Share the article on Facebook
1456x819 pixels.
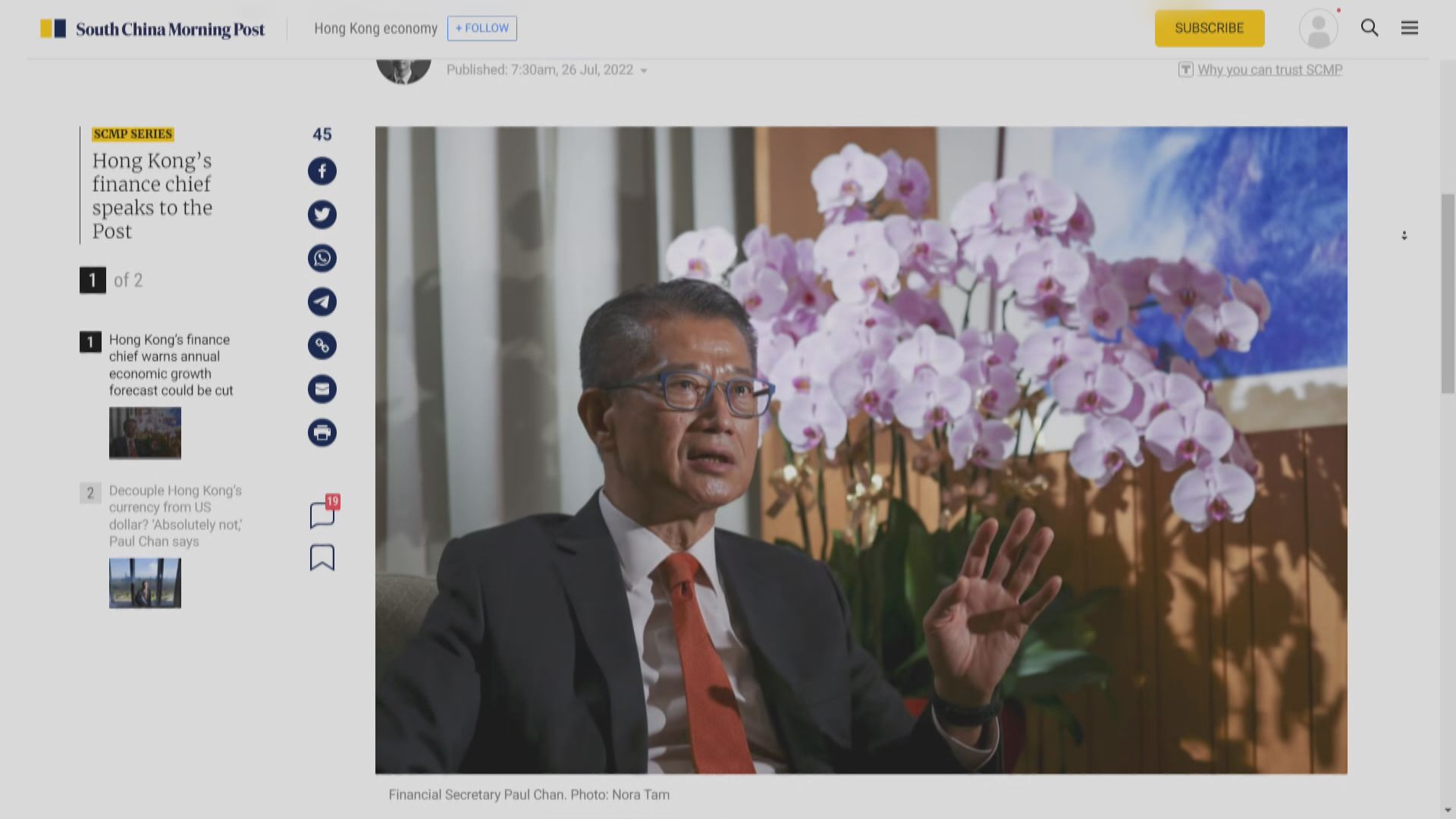[x=322, y=171]
